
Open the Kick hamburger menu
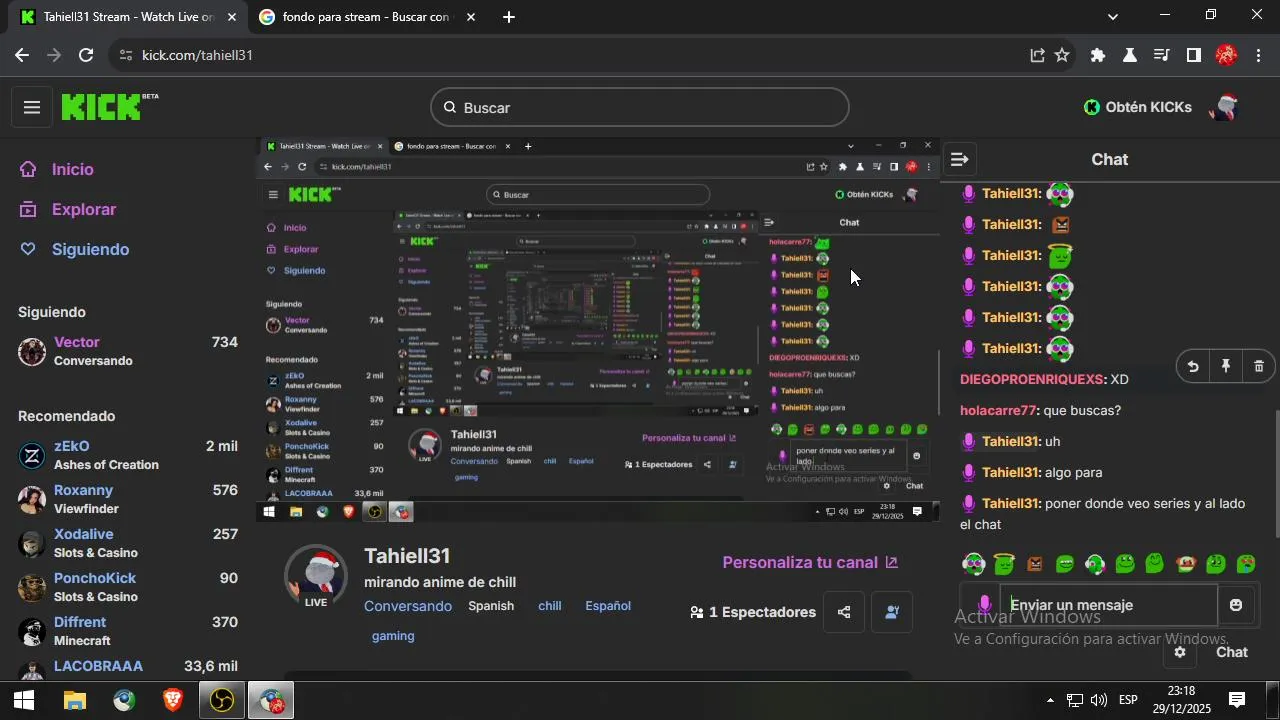point(31,107)
